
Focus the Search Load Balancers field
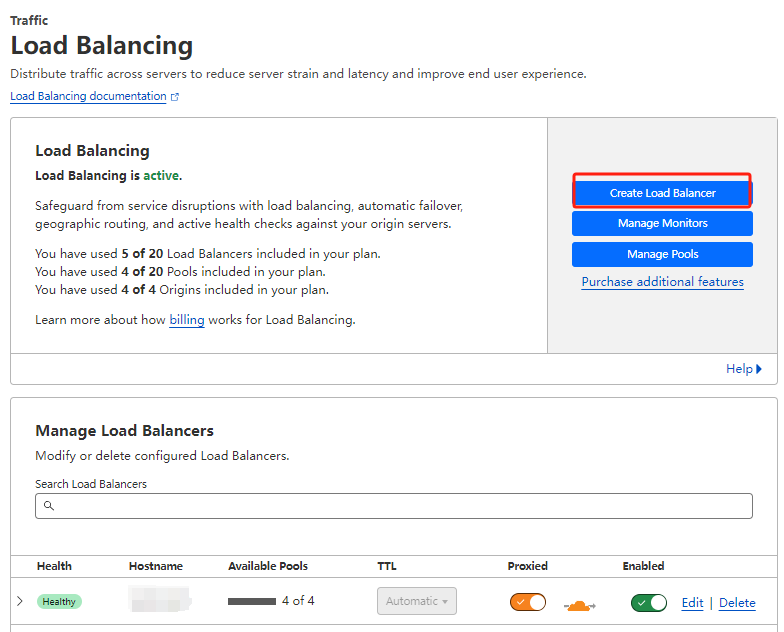point(400,506)
